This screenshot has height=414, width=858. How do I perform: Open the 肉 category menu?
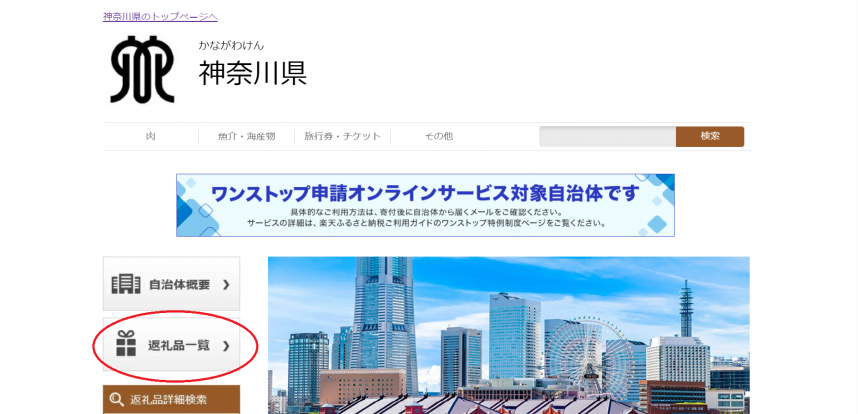pos(150,137)
